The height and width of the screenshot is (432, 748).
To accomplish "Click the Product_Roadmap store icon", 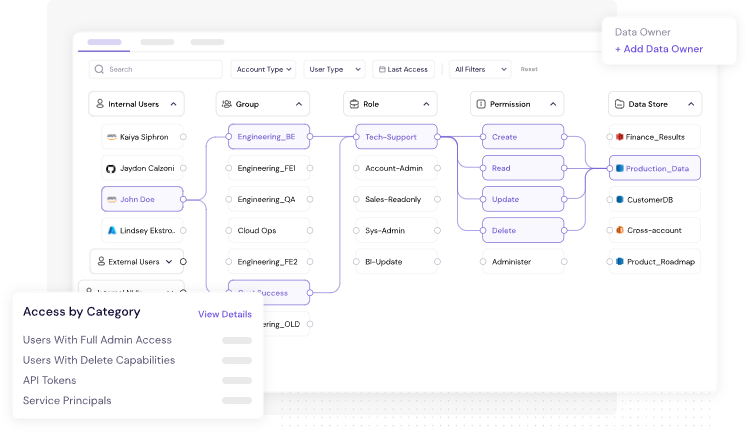I will pyautogui.click(x=620, y=261).
